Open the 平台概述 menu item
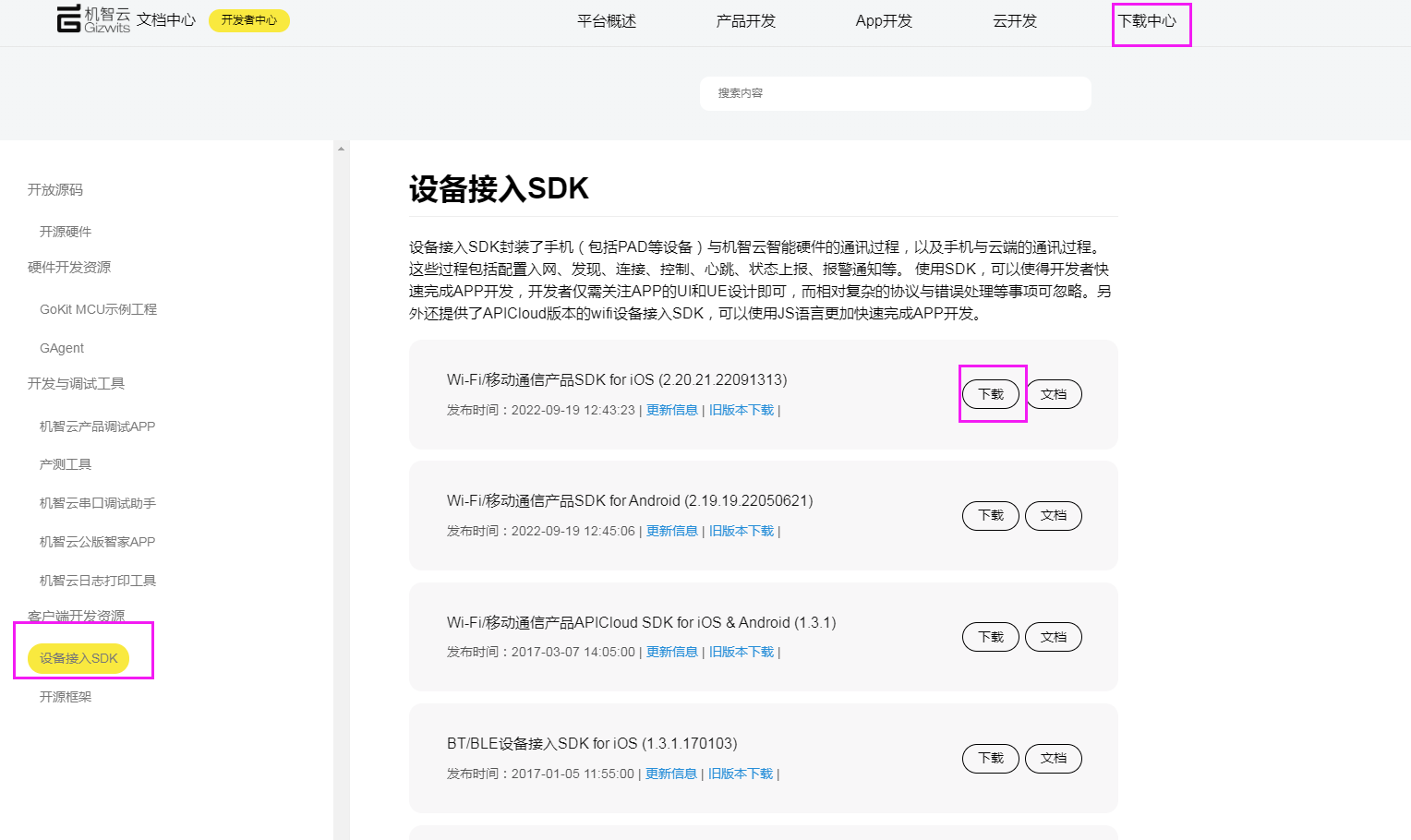The width and height of the screenshot is (1411, 840). (x=607, y=21)
